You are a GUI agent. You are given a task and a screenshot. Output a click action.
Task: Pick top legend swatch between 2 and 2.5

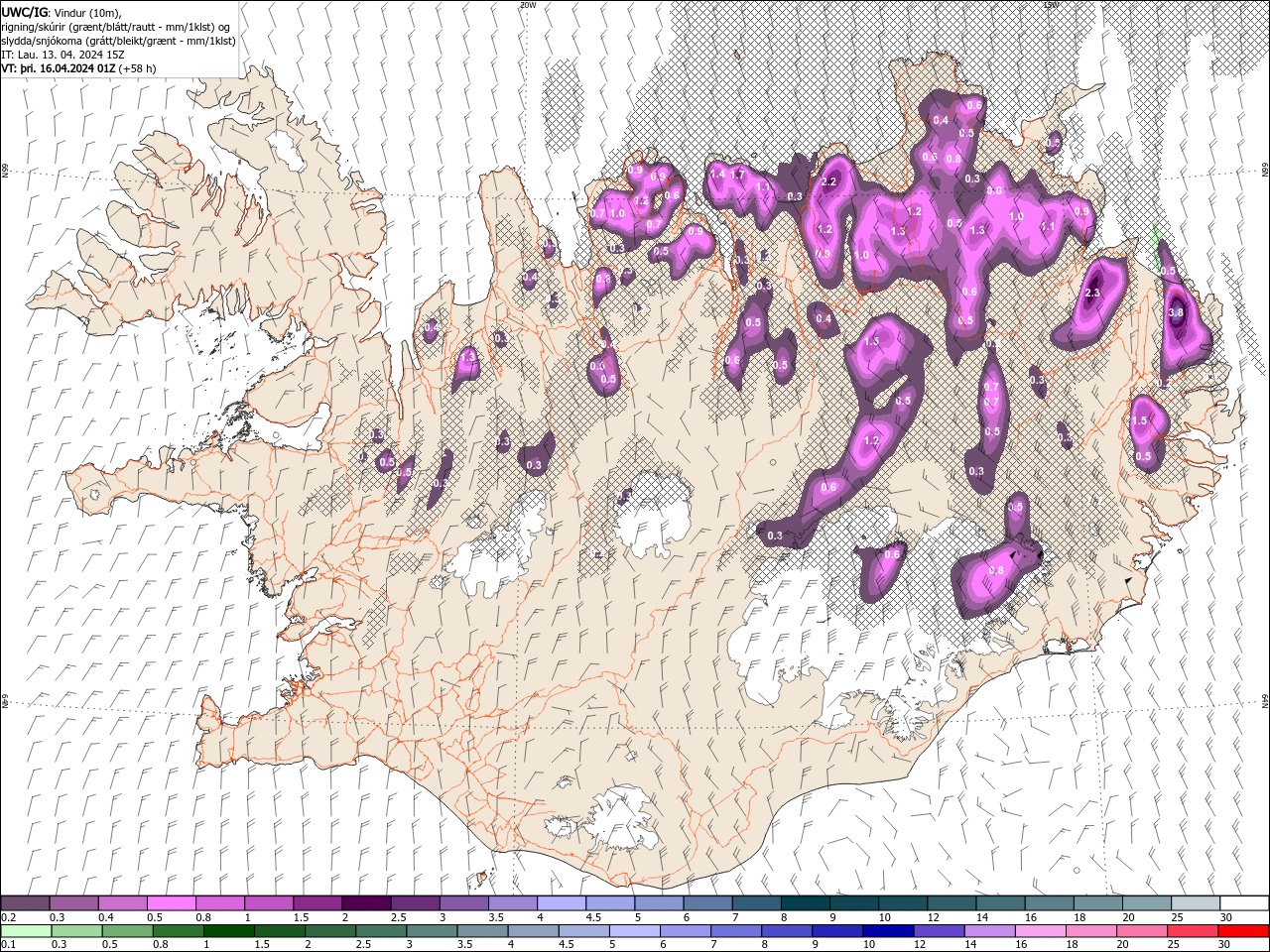pos(366,903)
